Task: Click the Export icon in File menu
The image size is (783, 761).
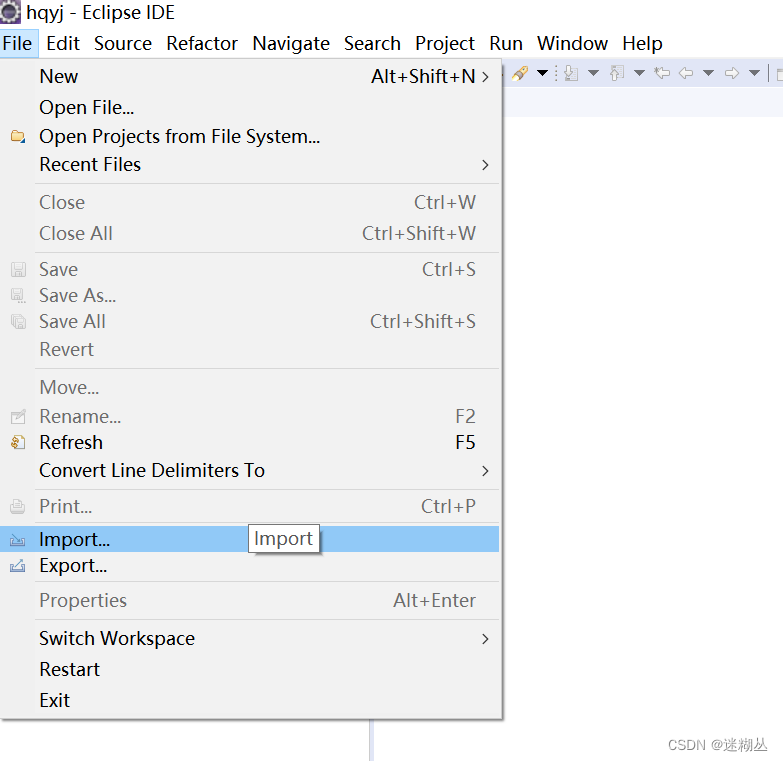Action: [18, 566]
